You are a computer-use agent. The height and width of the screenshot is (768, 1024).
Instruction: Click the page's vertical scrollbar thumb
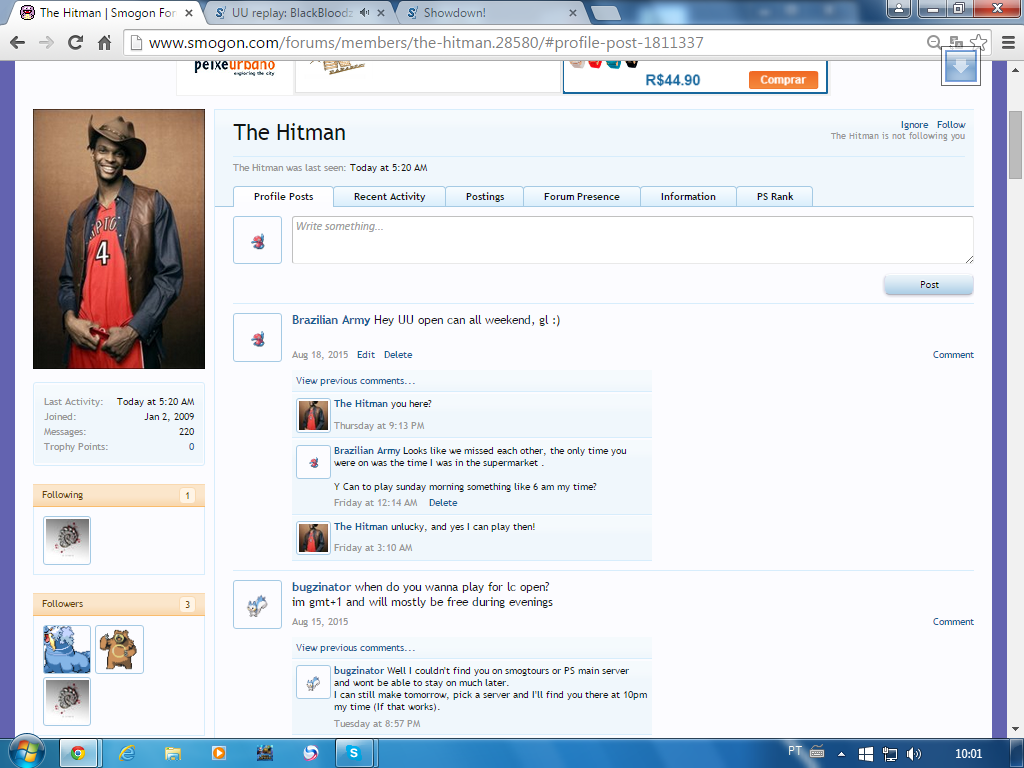pyautogui.click(x=1015, y=150)
